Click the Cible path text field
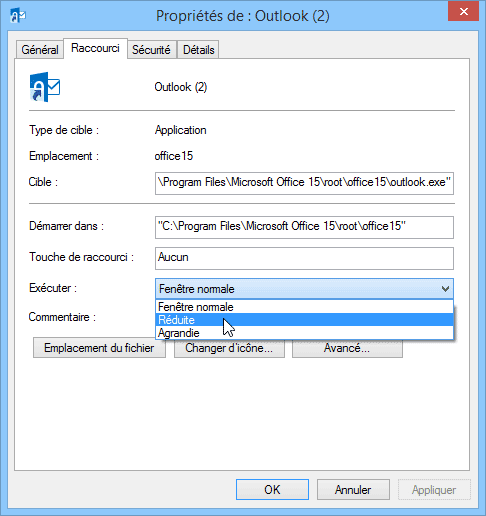 pyautogui.click(x=304, y=183)
